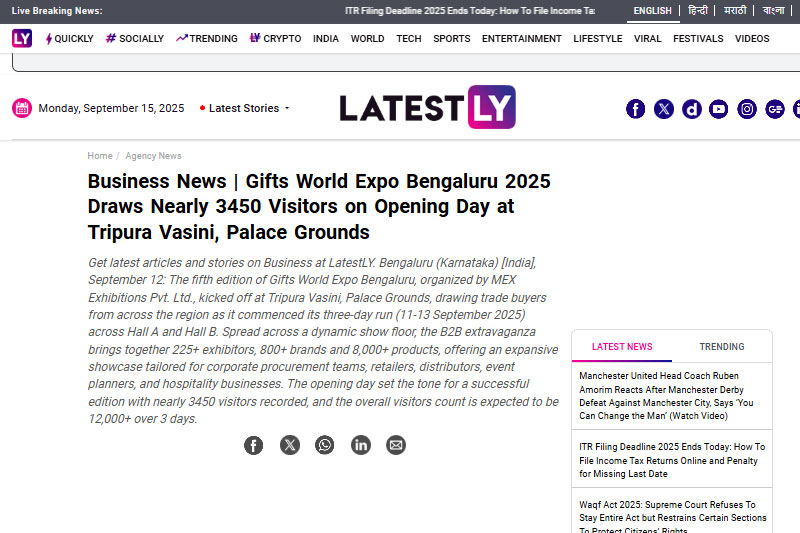Switch site language to Hindi
Image resolution: width=800 pixels, height=533 pixels.
tap(697, 11)
